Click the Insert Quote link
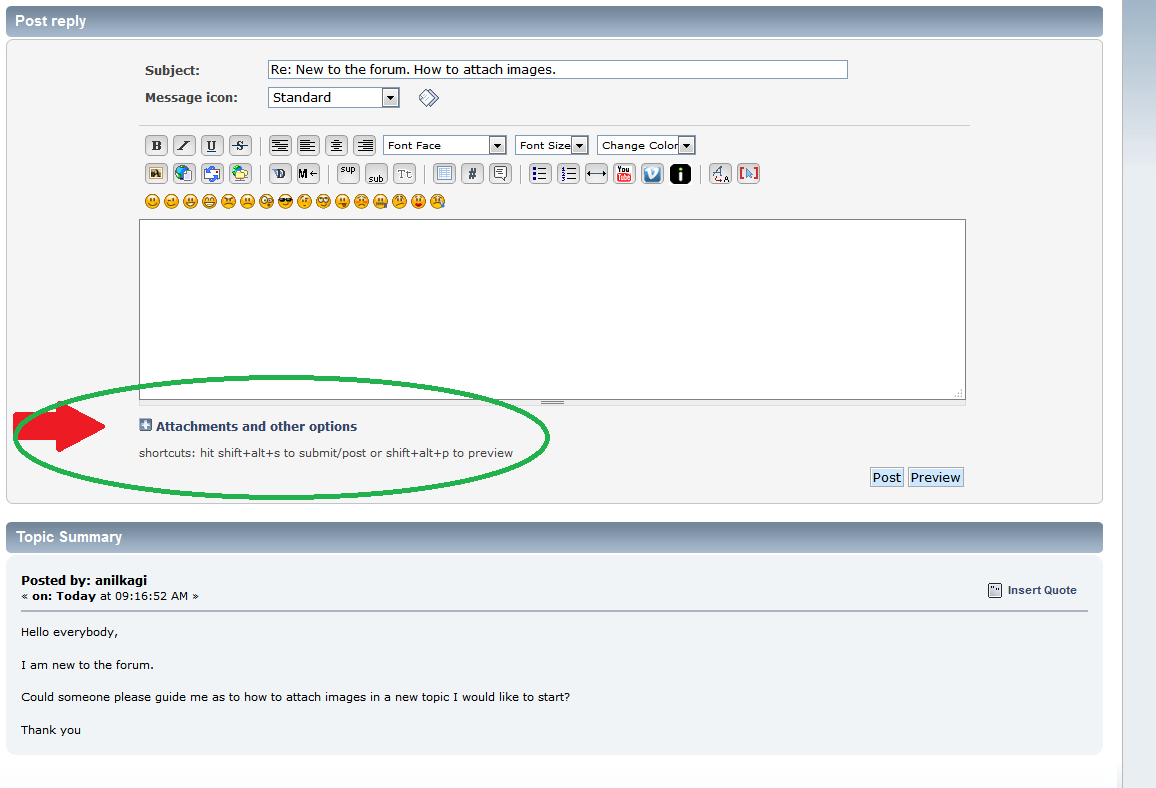Screen dimensions: 1156x788 point(1041,590)
